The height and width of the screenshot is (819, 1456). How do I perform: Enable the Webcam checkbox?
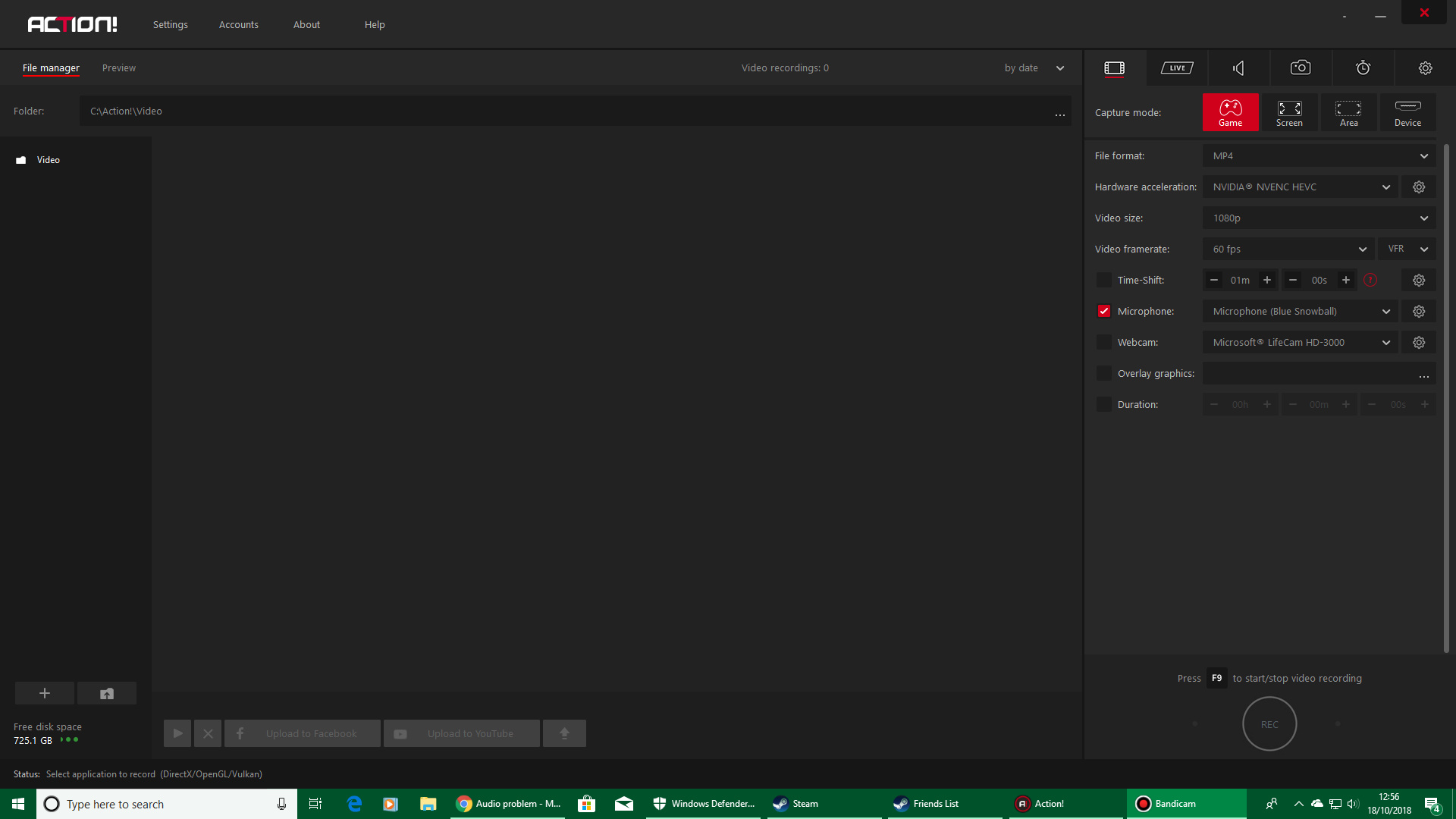[1104, 343]
